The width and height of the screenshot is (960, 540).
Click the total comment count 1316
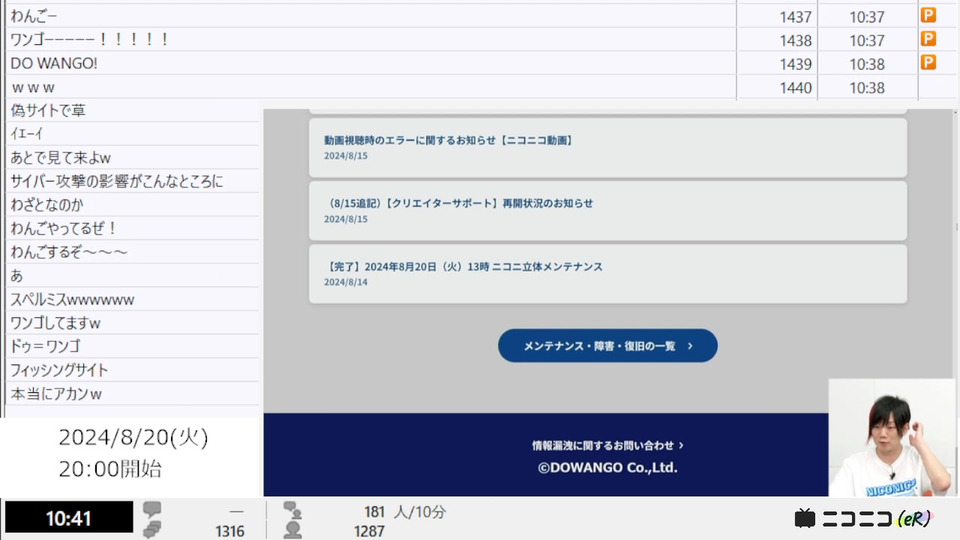[230, 531]
